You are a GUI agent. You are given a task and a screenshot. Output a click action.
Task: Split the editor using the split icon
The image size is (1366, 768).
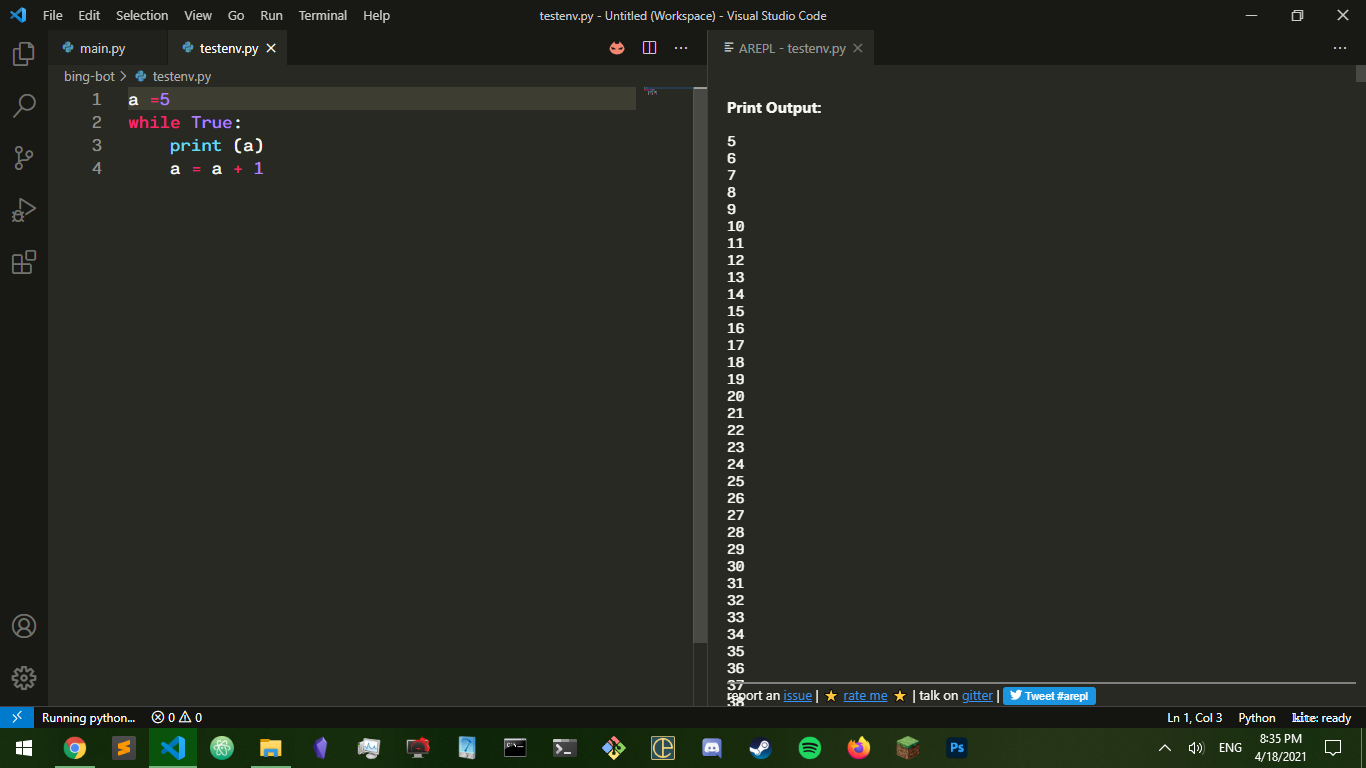[x=649, y=47]
